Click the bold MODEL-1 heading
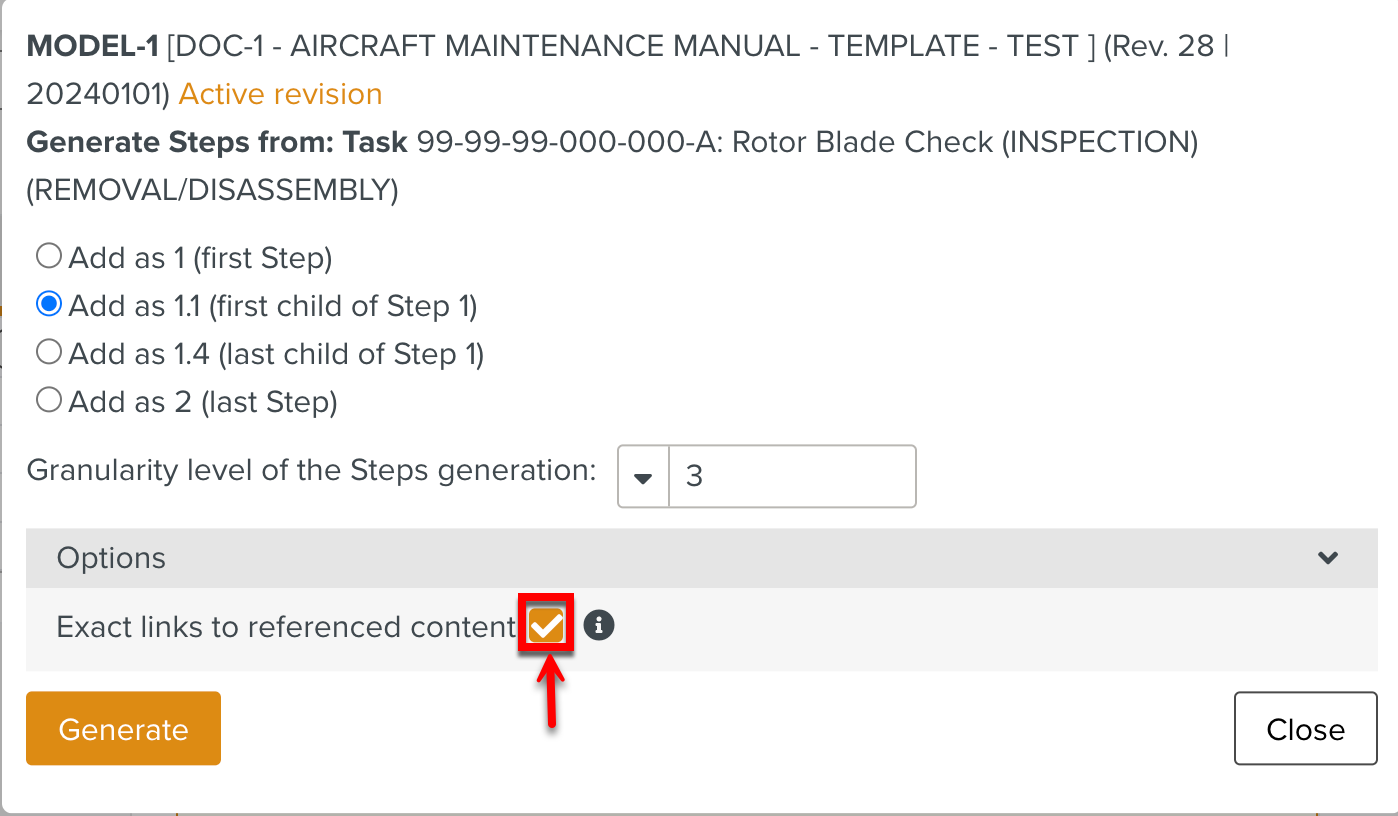Image resolution: width=1398 pixels, height=816 pixels. click(92, 46)
